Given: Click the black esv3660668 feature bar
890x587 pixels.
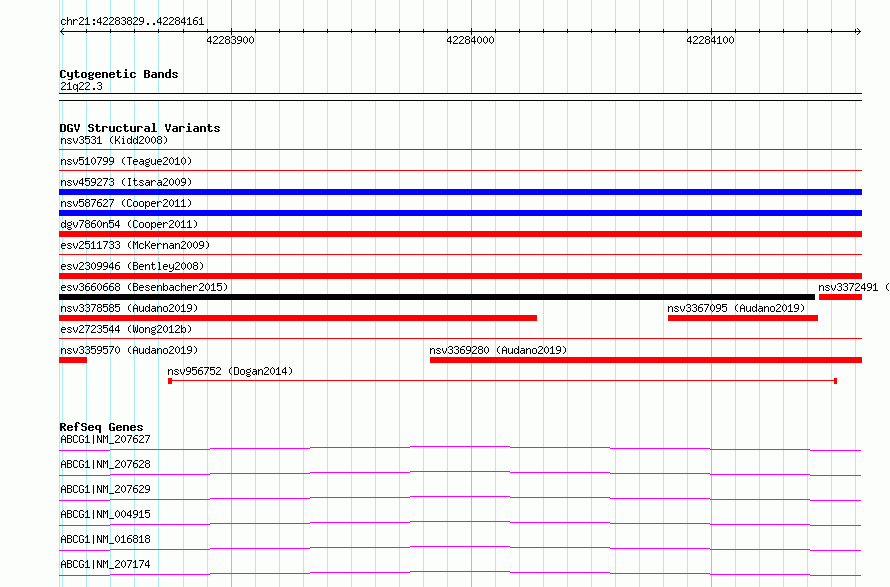Looking at the screenshot, I should (437, 297).
